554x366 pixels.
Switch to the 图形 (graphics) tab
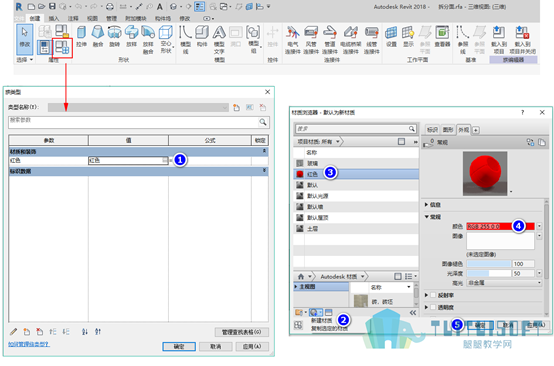point(448,130)
